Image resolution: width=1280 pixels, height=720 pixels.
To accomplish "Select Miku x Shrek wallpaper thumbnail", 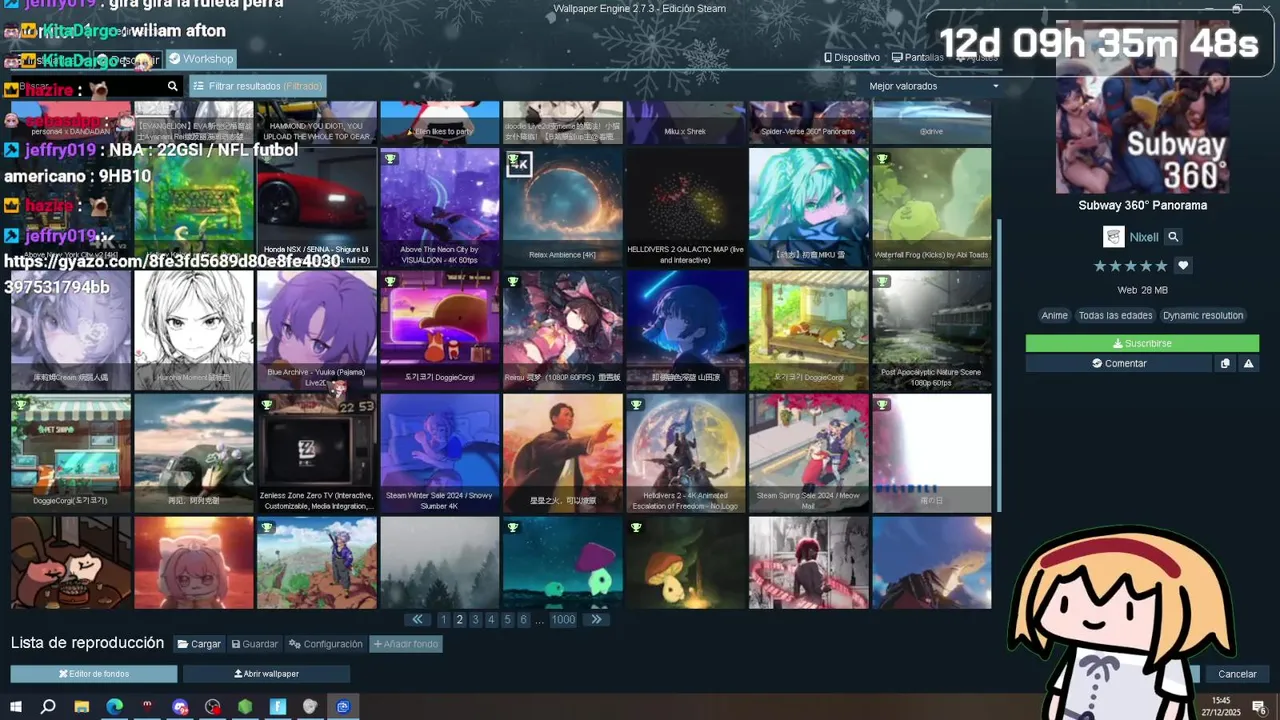I will [x=686, y=122].
